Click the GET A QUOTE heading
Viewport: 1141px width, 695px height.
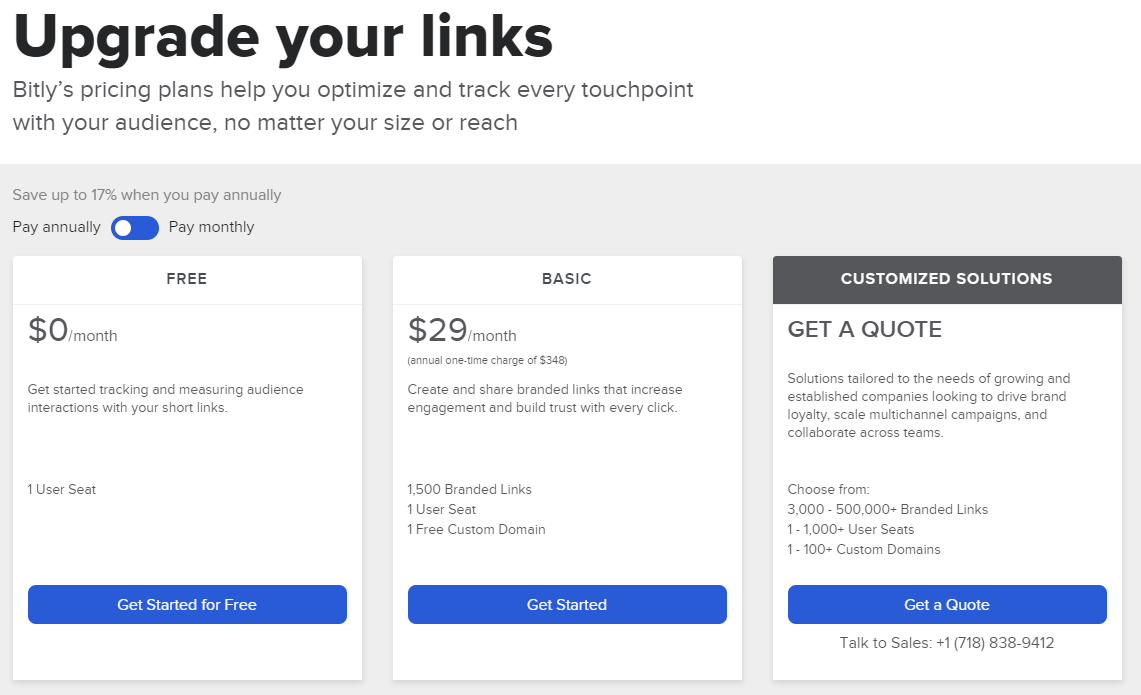[x=865, y=330]
